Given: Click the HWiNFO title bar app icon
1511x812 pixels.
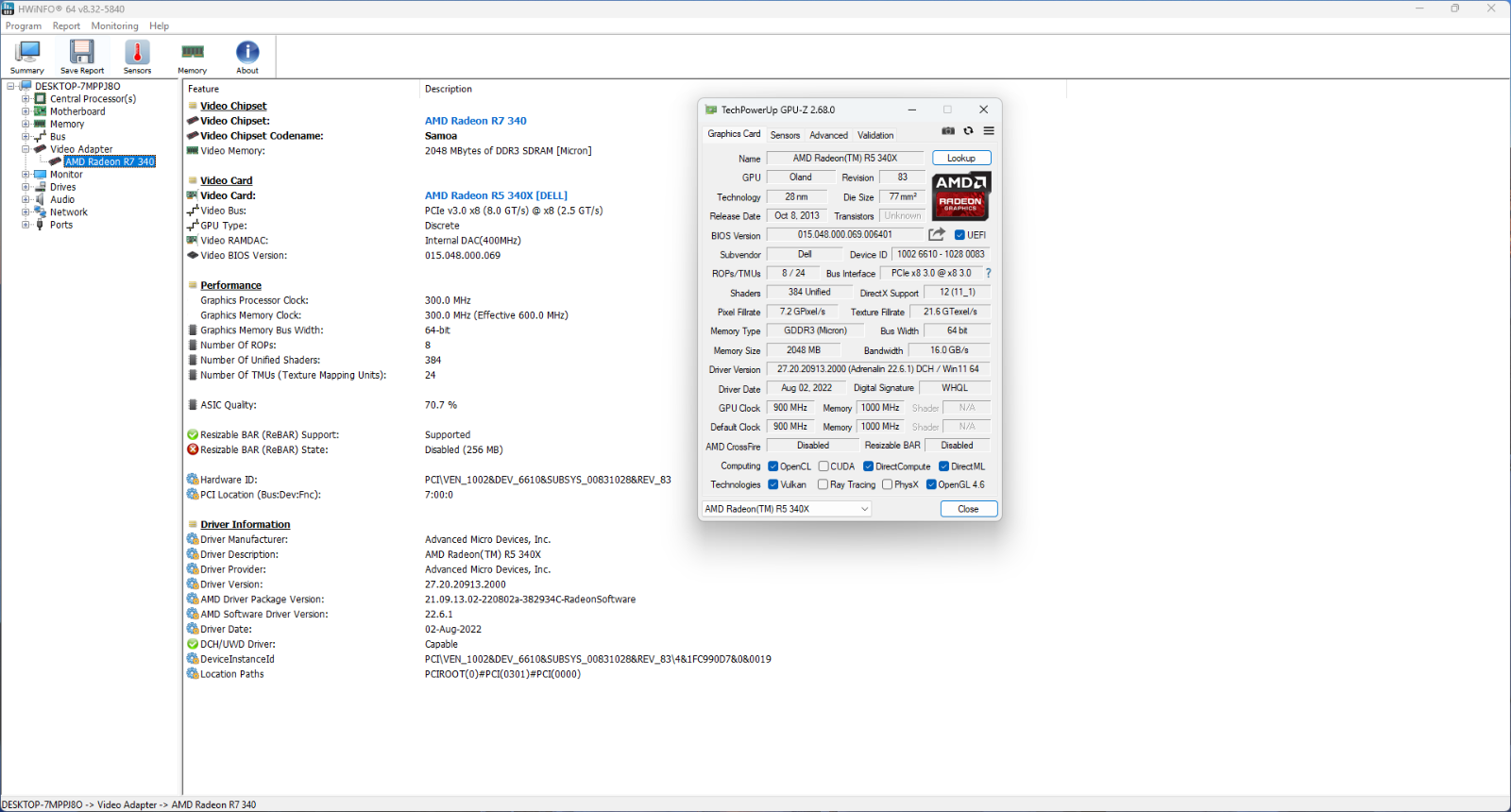Looking at the screenshot, I should point(8,8).
